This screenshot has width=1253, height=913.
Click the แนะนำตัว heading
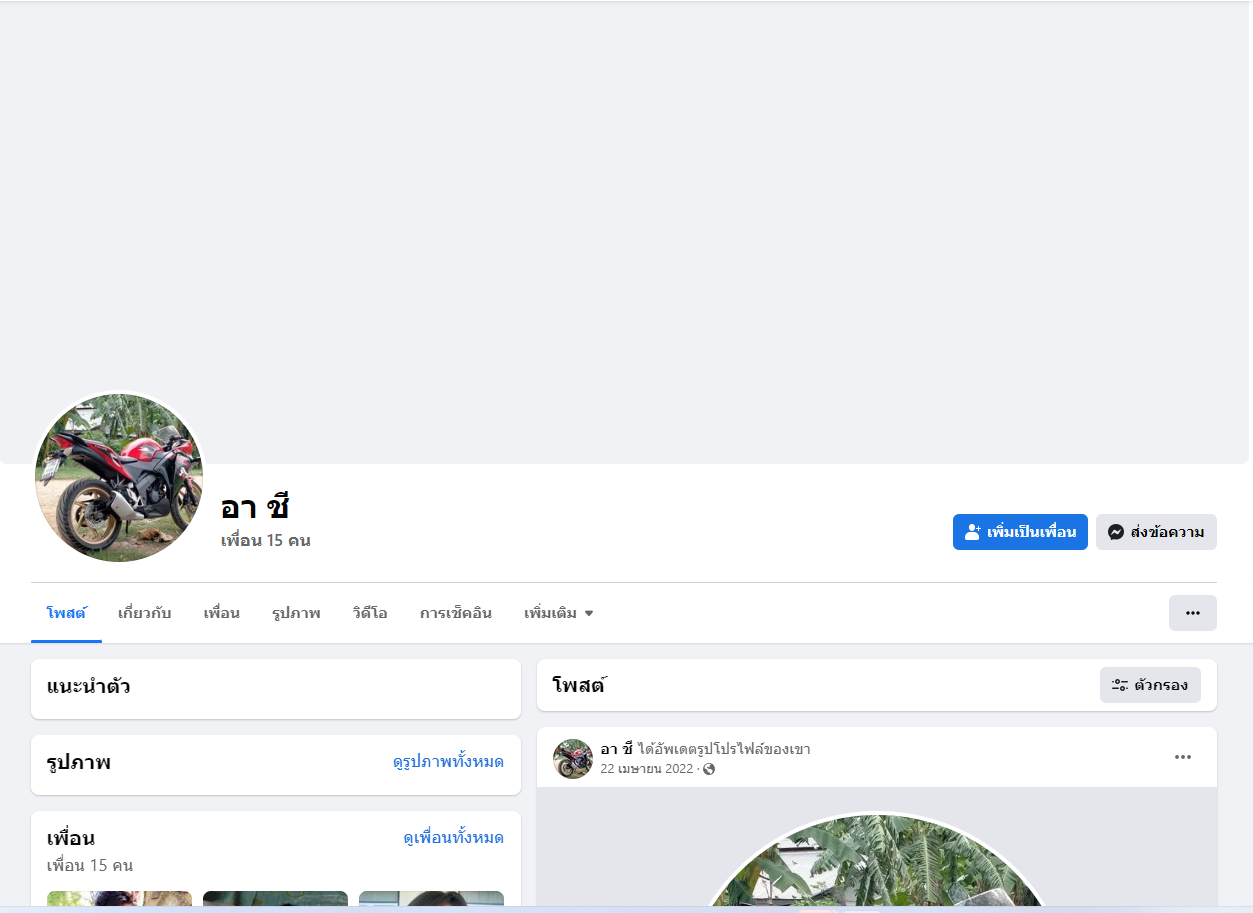pyautogui.click(x=88, y=687)
